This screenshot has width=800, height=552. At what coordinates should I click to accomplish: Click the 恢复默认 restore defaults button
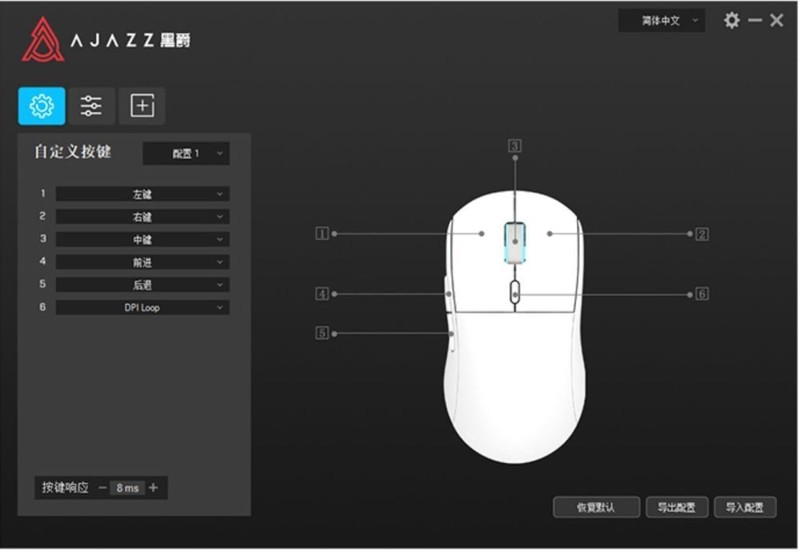pos(596,508)
